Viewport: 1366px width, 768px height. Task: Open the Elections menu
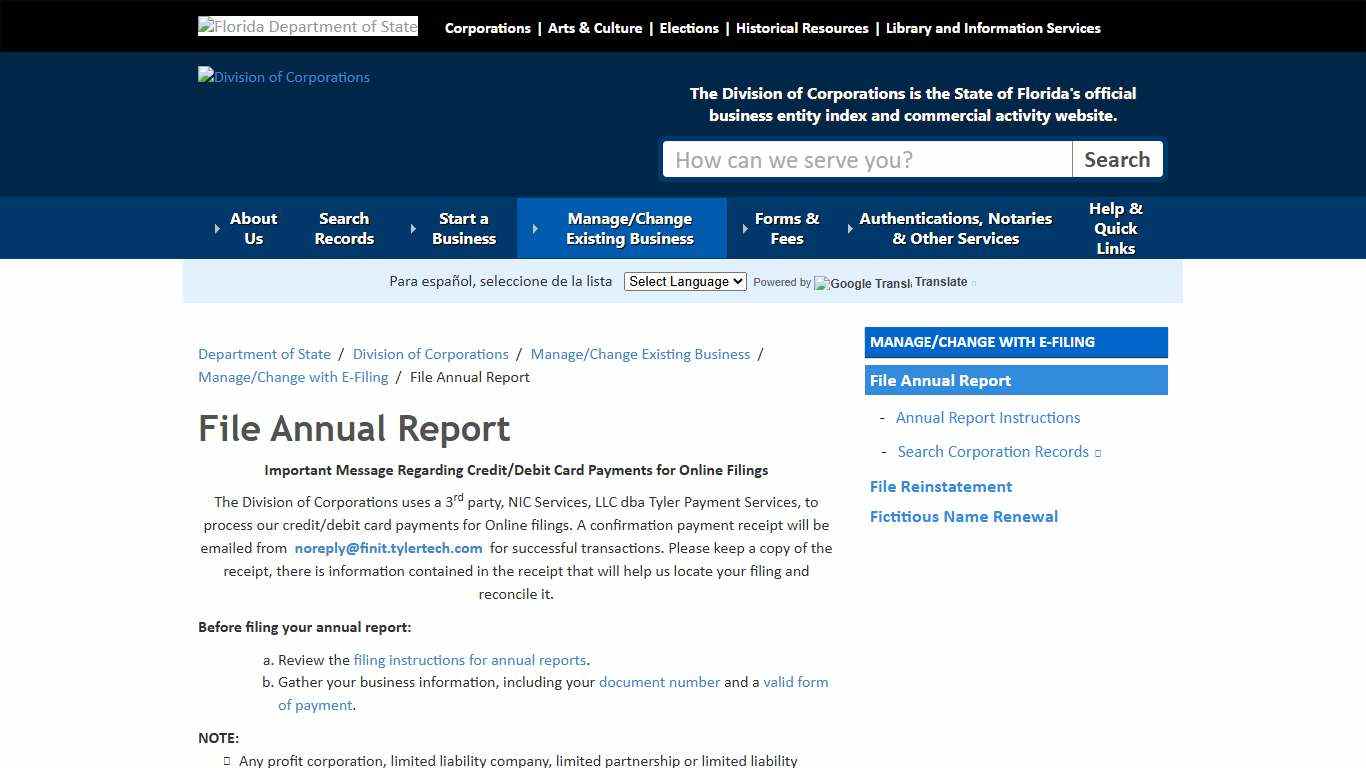(x=689, y=28)
